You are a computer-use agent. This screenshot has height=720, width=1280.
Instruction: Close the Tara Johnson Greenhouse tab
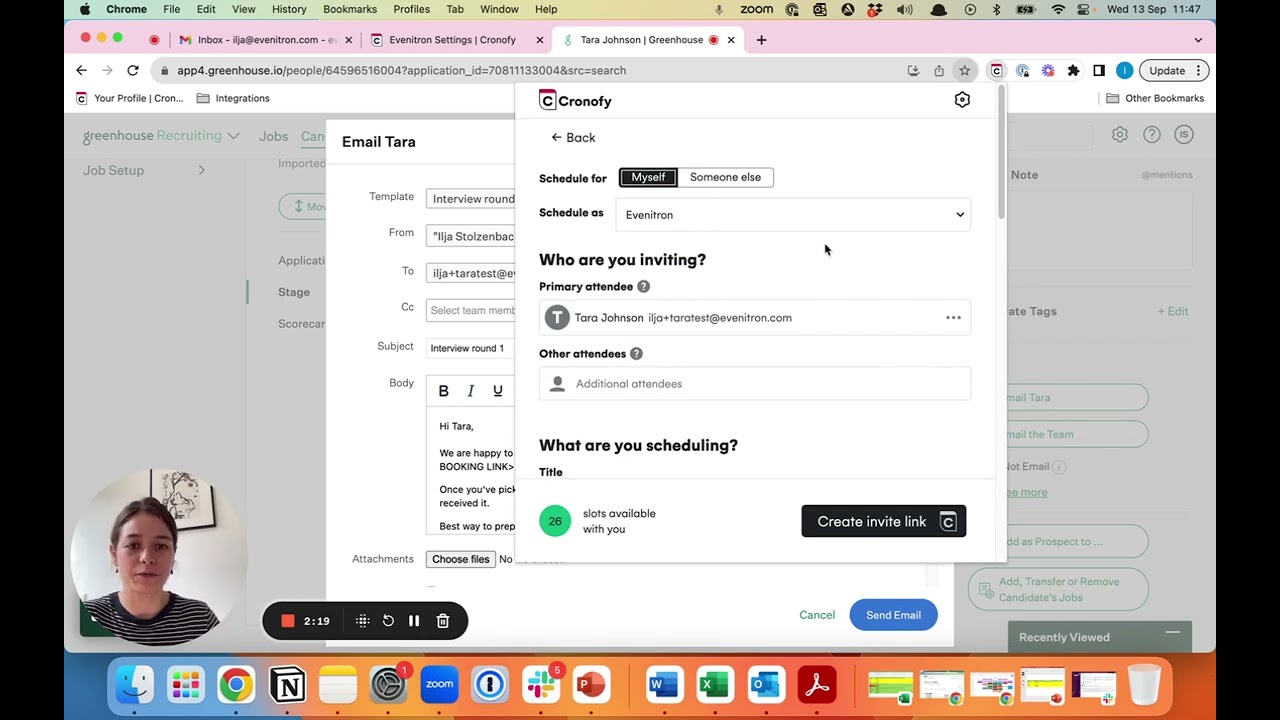[731, 40]
